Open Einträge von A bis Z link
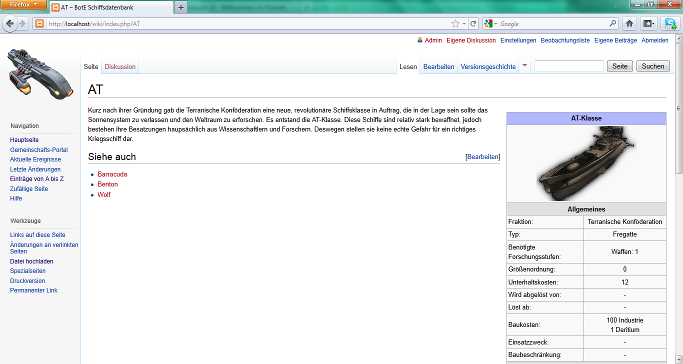 (37, 179)
